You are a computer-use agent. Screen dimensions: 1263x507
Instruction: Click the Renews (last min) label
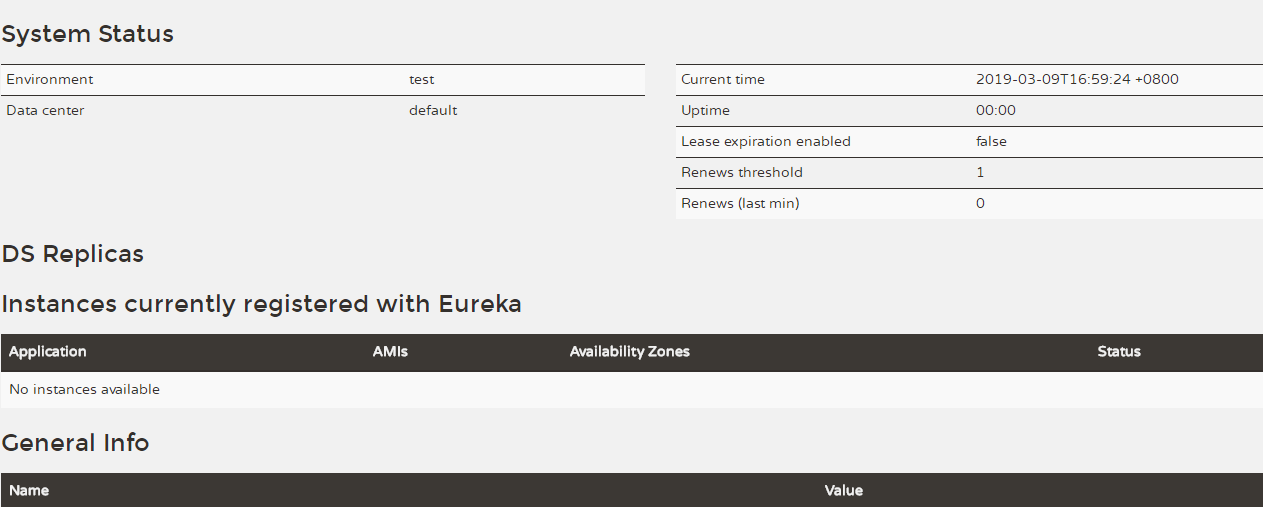pyautogui.click(x=740, y=204)
